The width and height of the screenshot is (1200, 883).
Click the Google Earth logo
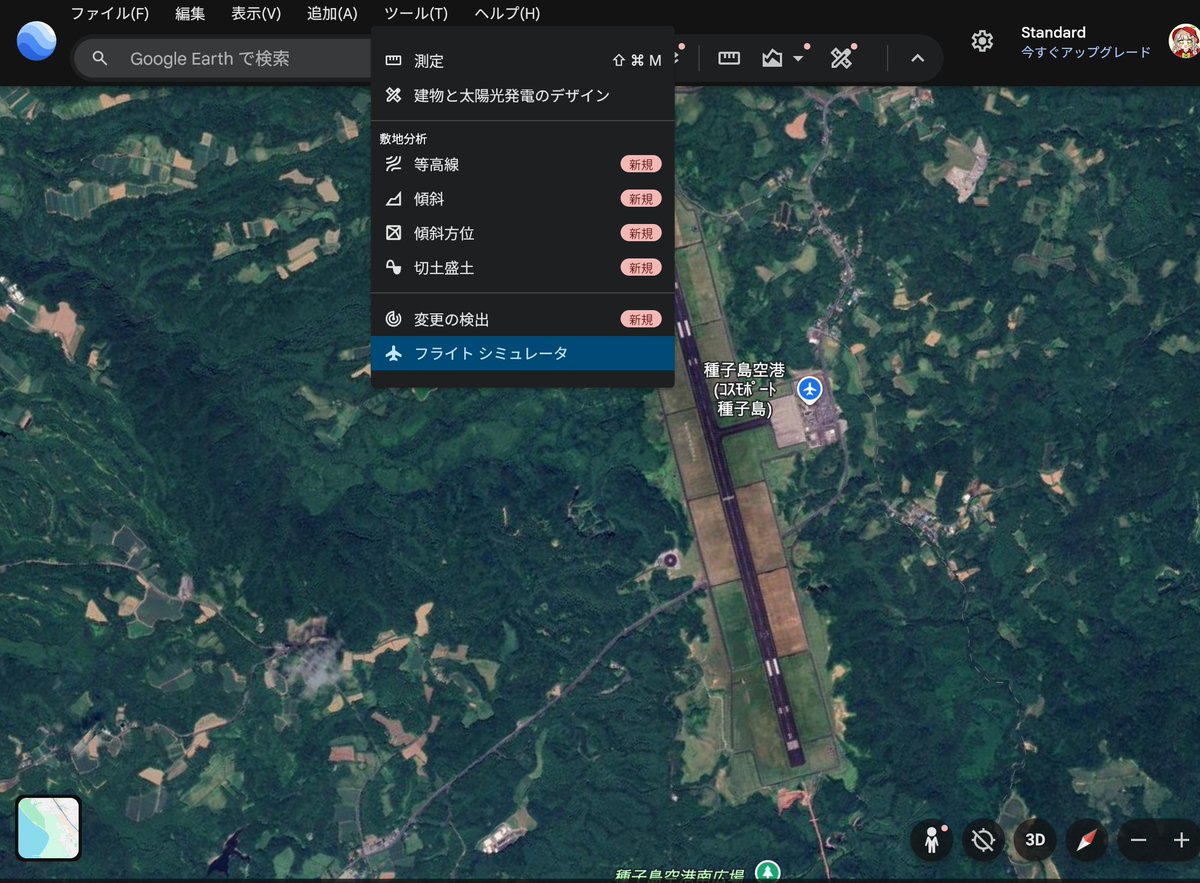[36, 42]
